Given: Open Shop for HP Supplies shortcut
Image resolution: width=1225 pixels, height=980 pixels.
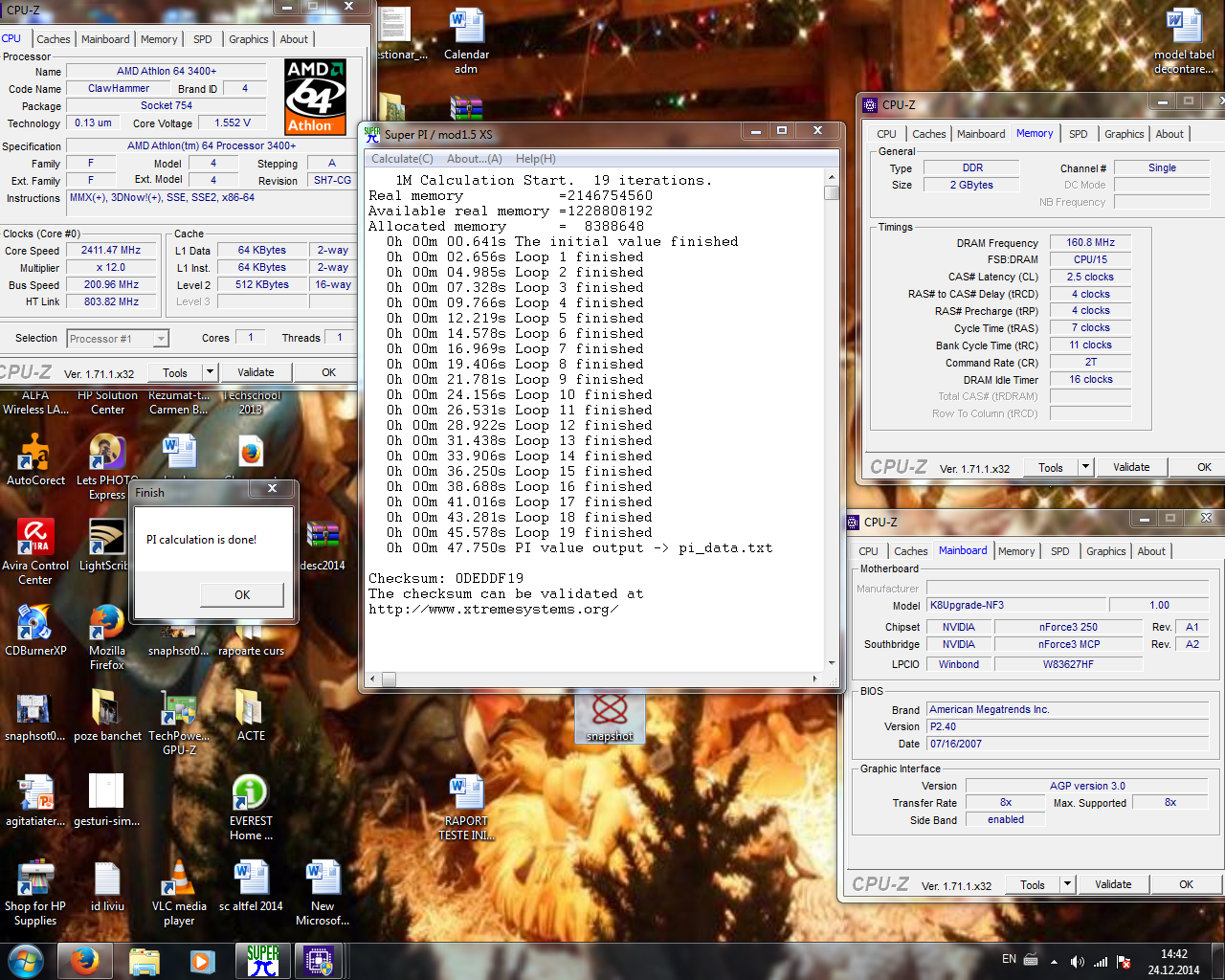Looking at the screenshot, I should 35,893.
